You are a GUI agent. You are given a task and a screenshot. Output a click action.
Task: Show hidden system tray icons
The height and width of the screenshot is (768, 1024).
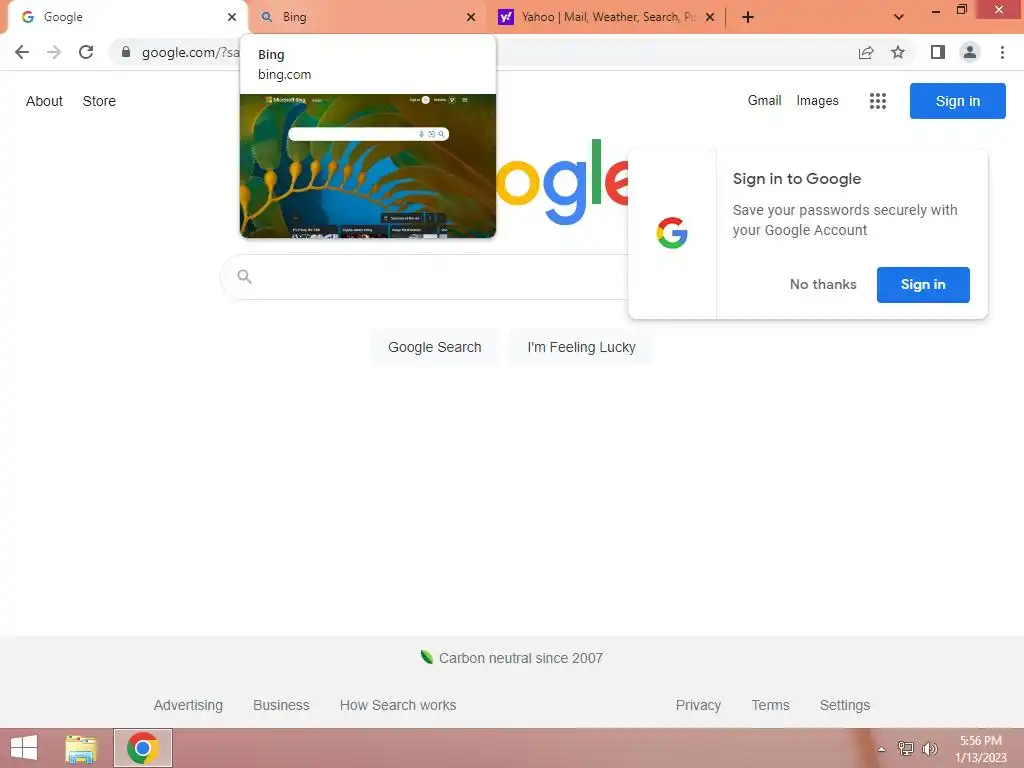click(881, 749)
